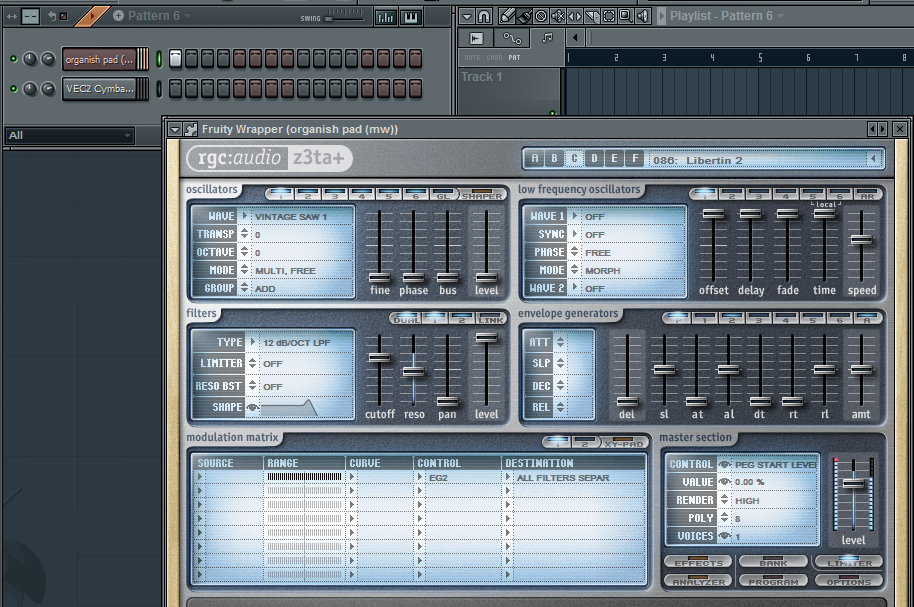Toggle the LIMITER button in master section

click(x=849, y=563)
